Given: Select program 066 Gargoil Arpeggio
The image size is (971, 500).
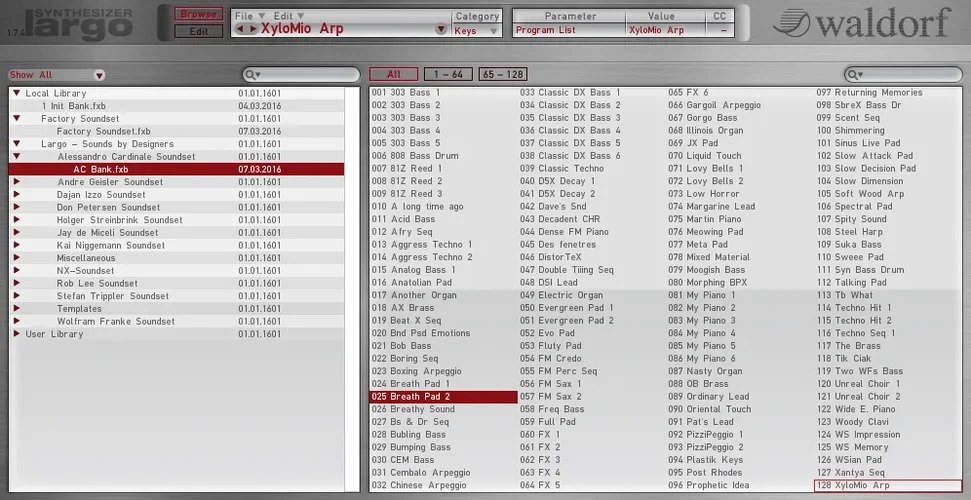Looking at the screenshot, I should click(x=740, y=105).
